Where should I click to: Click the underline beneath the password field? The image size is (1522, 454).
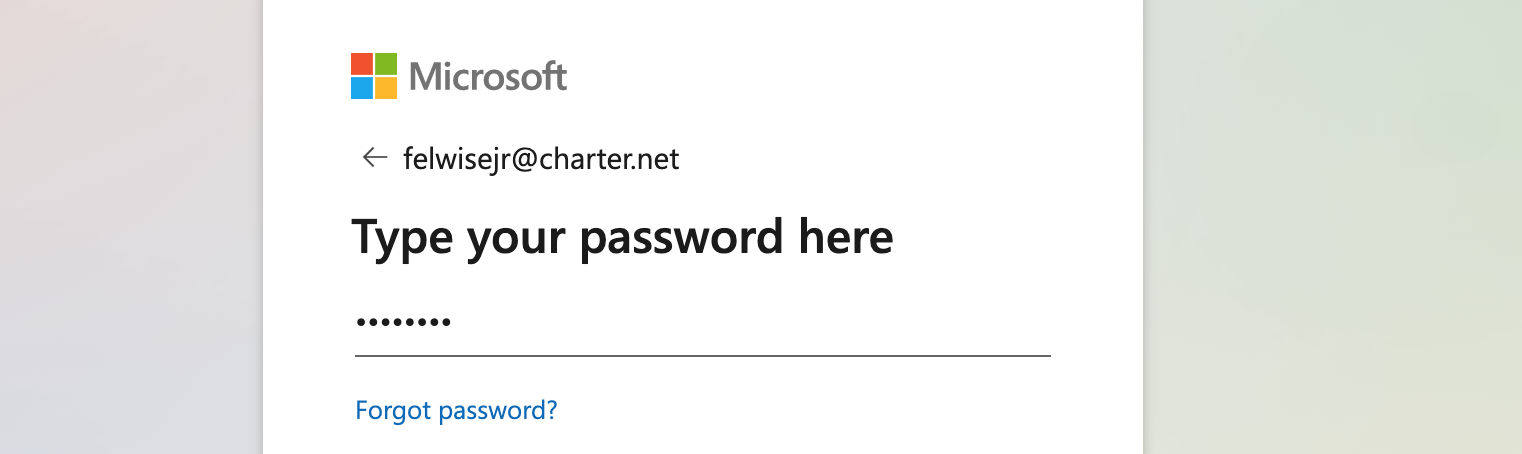coord(702,355)
